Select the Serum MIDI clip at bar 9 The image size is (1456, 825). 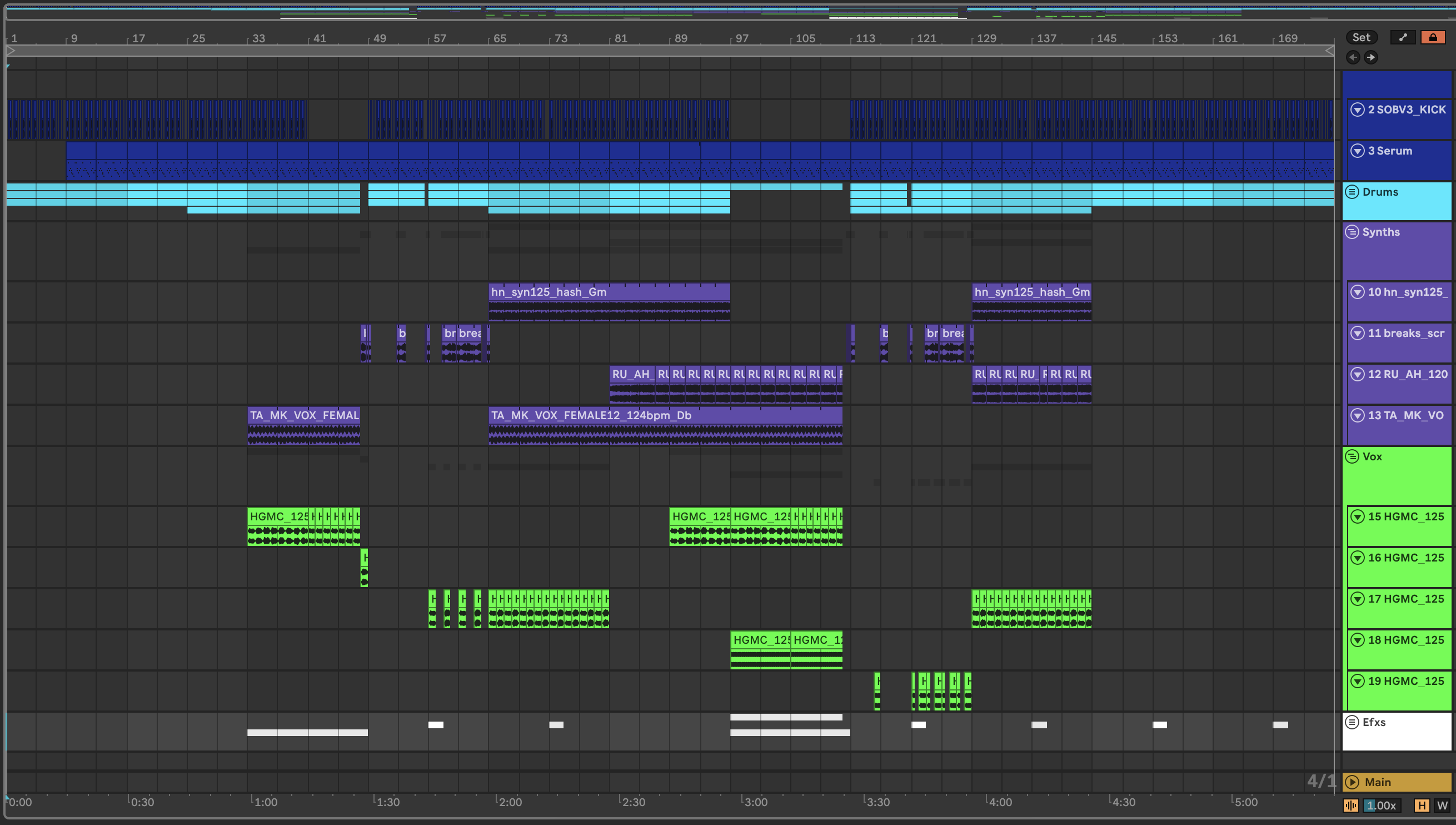[x=81, y=161]
